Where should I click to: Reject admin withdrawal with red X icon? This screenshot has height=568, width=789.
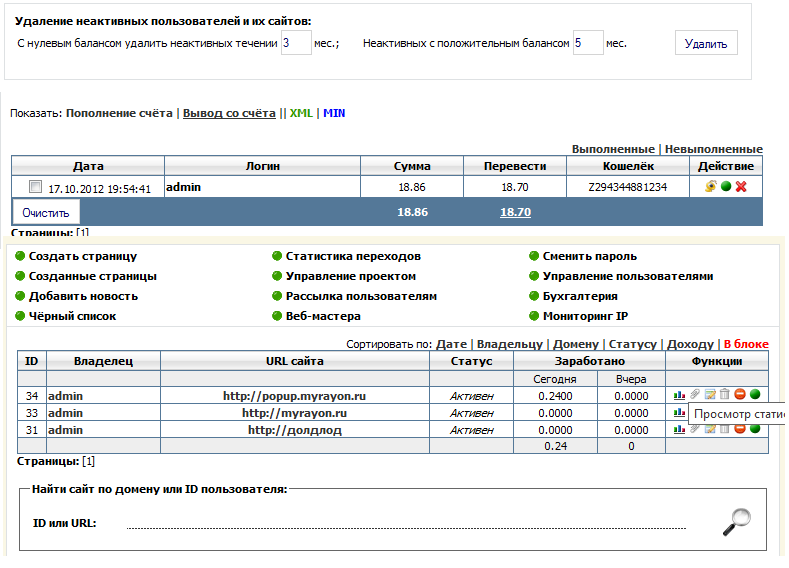pos(741,187)
